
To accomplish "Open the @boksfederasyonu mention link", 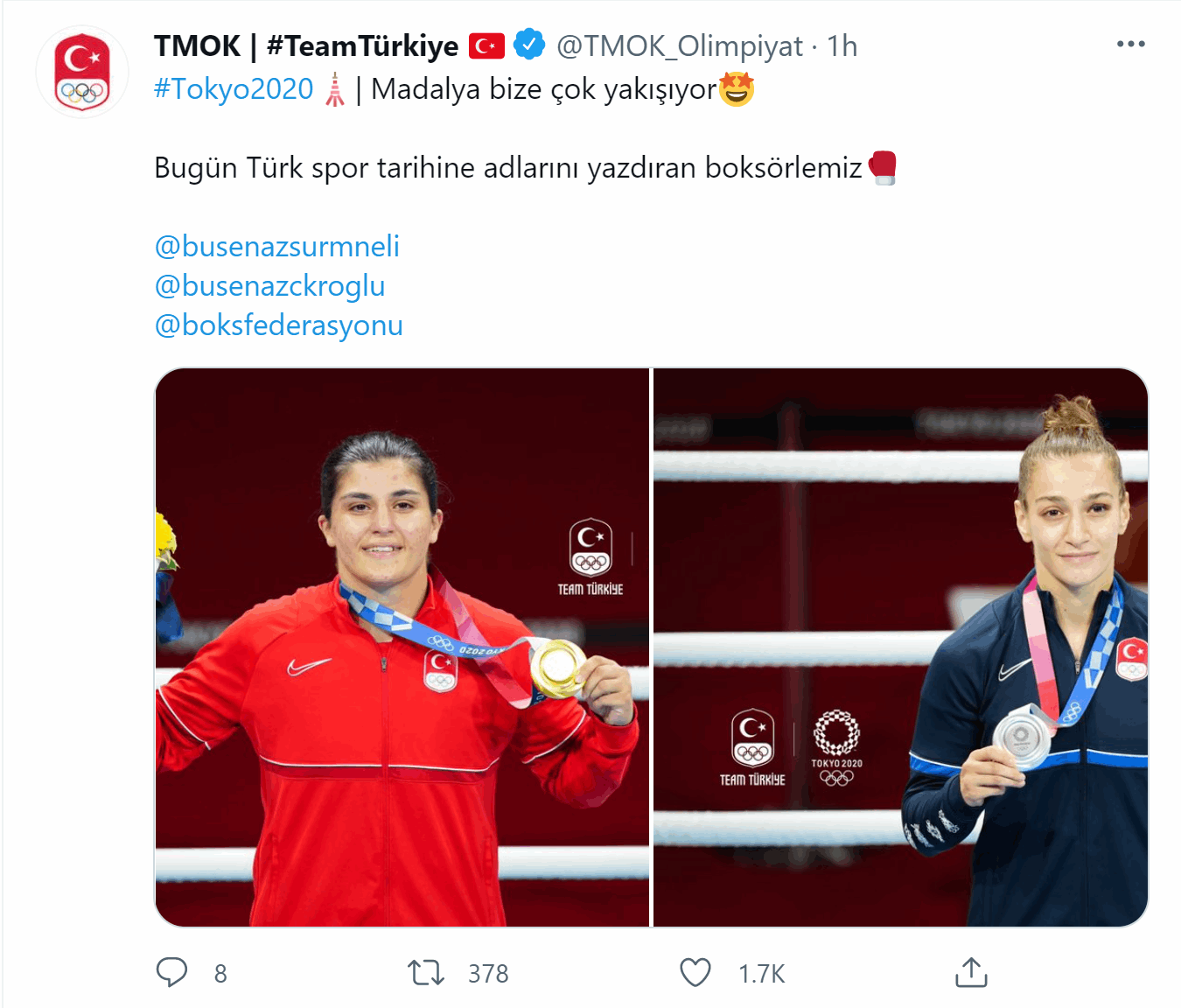I will pyautogui.click(x=278, y=325).
